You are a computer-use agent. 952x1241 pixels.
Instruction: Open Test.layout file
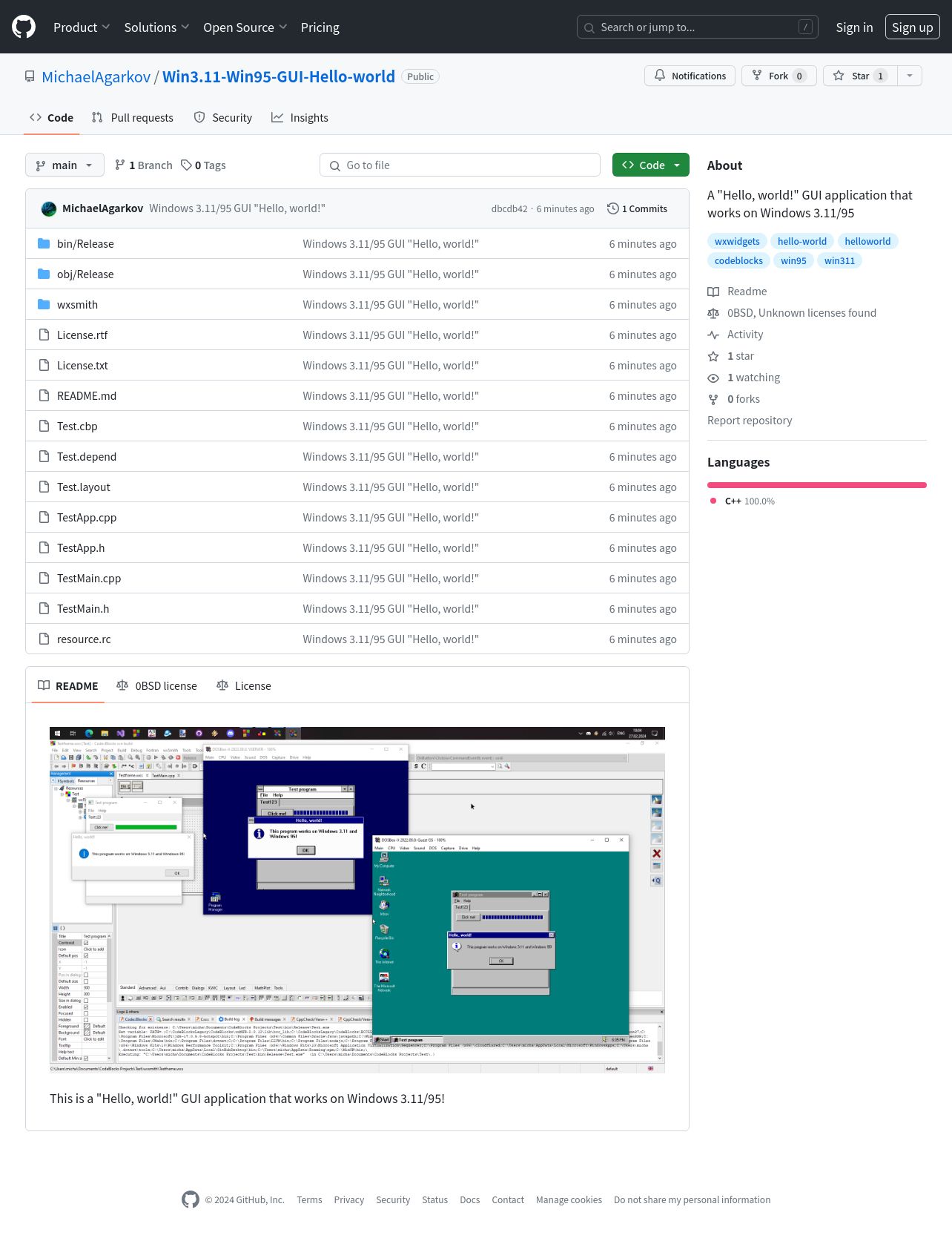(x=84, y=487)
